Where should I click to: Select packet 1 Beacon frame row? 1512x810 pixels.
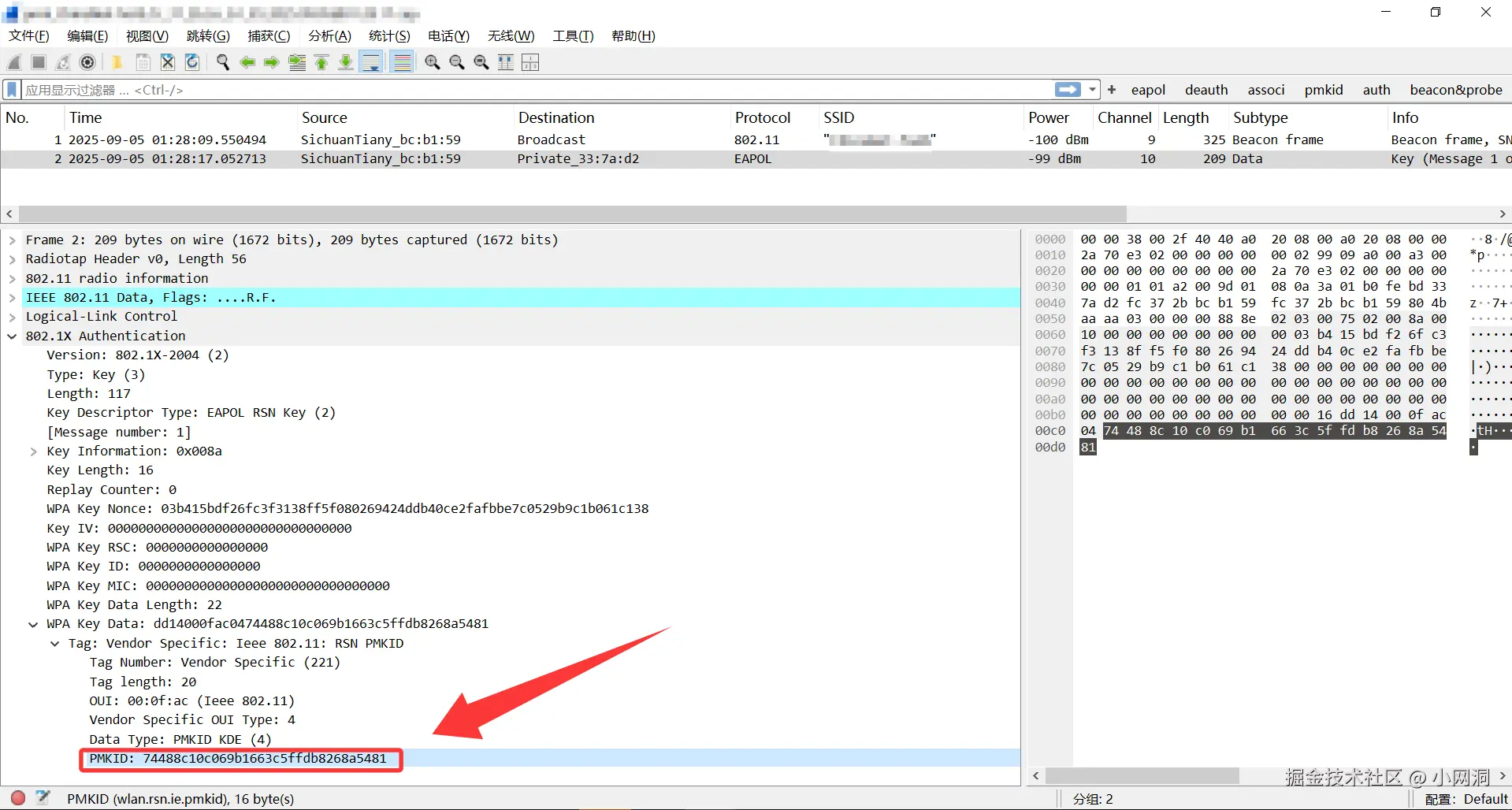tap(756, 139)
